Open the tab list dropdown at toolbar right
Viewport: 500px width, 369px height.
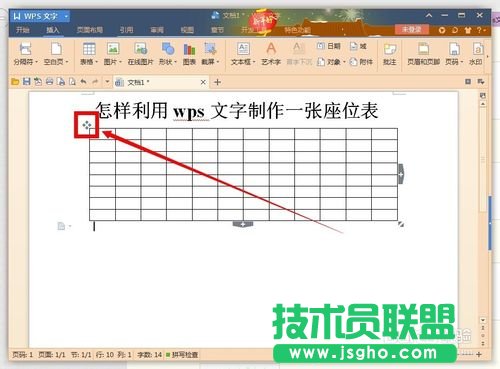[480, 81]
